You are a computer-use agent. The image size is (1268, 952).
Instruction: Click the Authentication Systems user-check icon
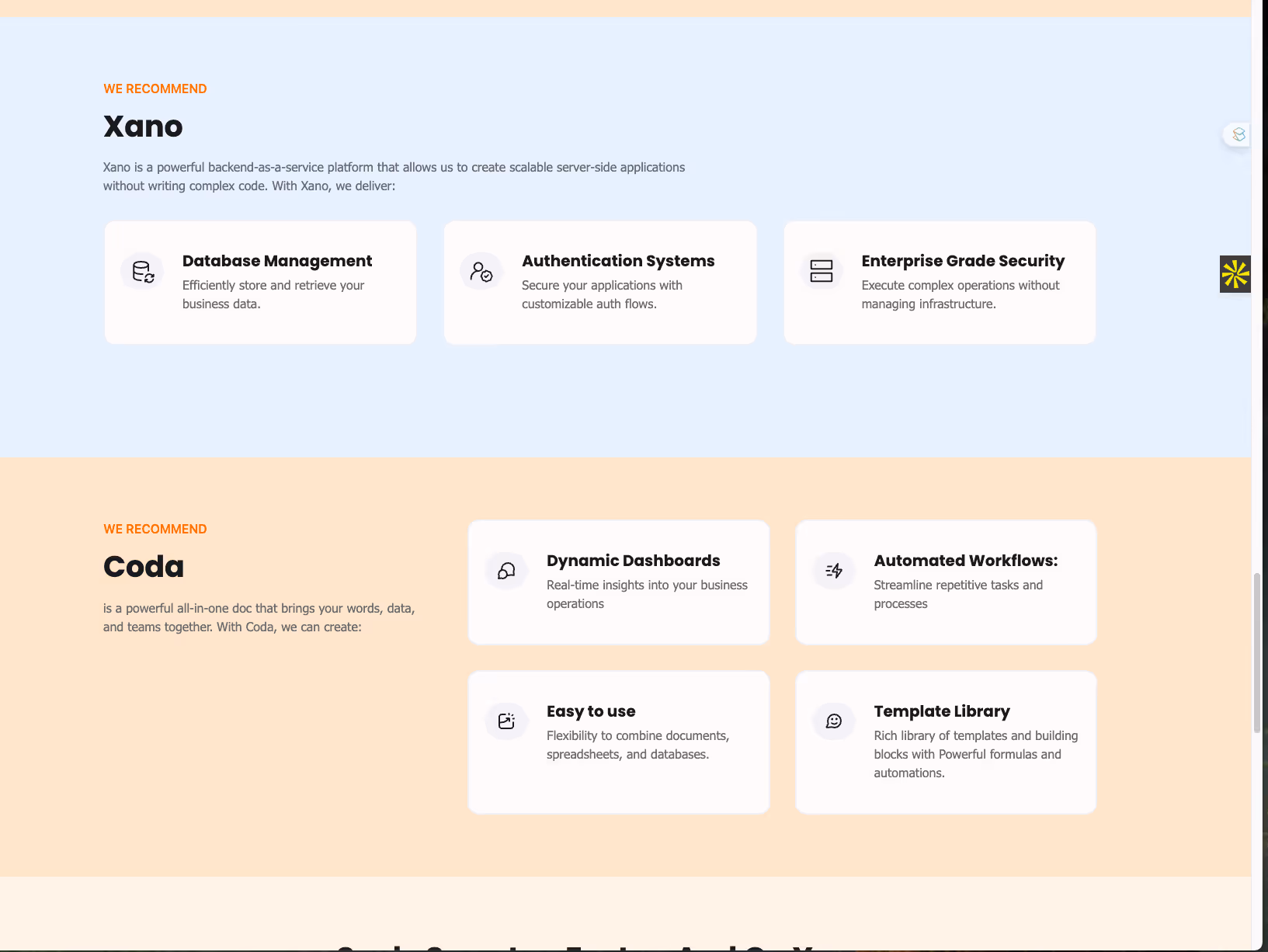coord(481,272)
